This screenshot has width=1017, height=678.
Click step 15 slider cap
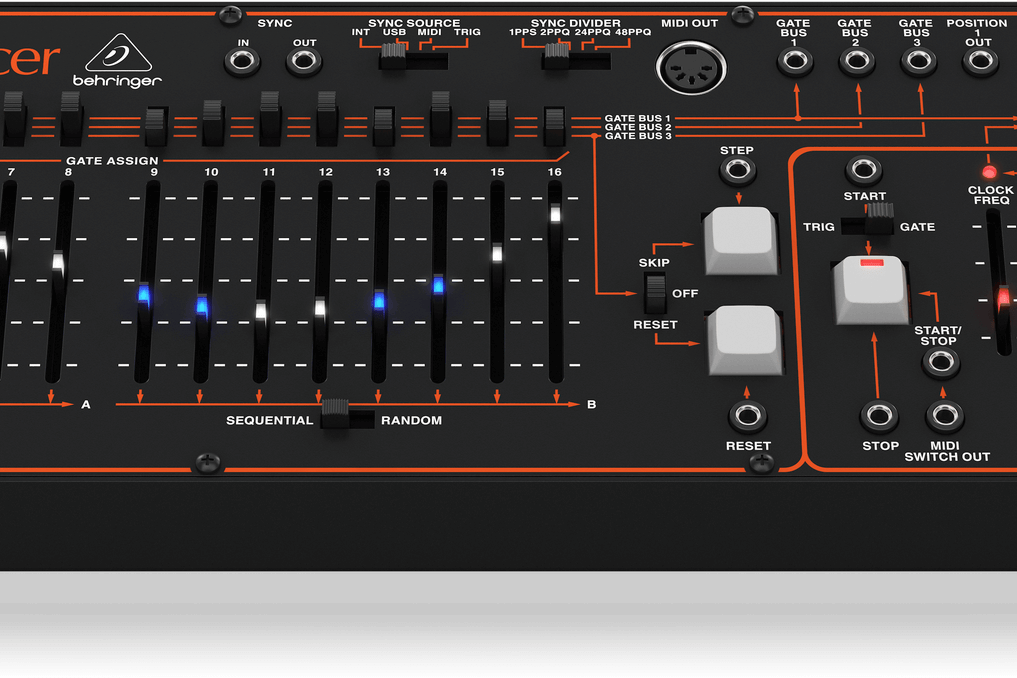[497, 253]
